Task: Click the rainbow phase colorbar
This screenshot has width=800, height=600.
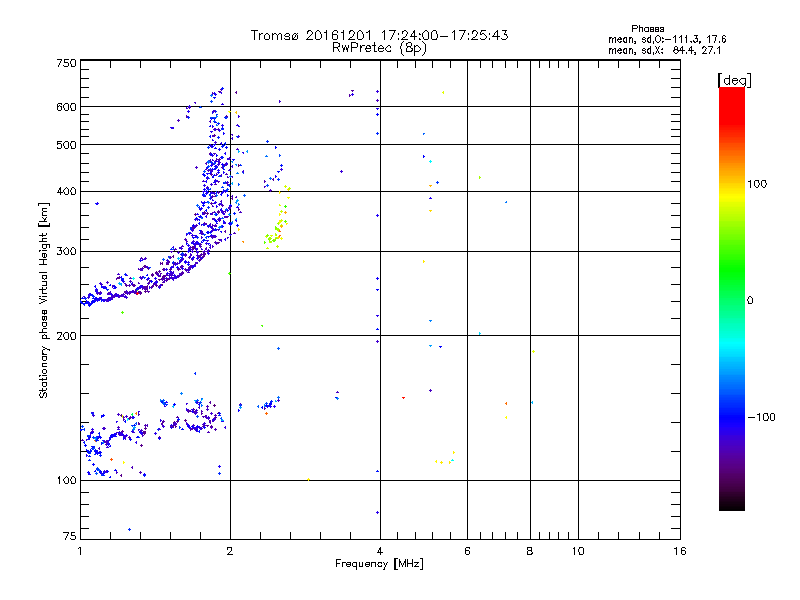Action: (732, 299)
